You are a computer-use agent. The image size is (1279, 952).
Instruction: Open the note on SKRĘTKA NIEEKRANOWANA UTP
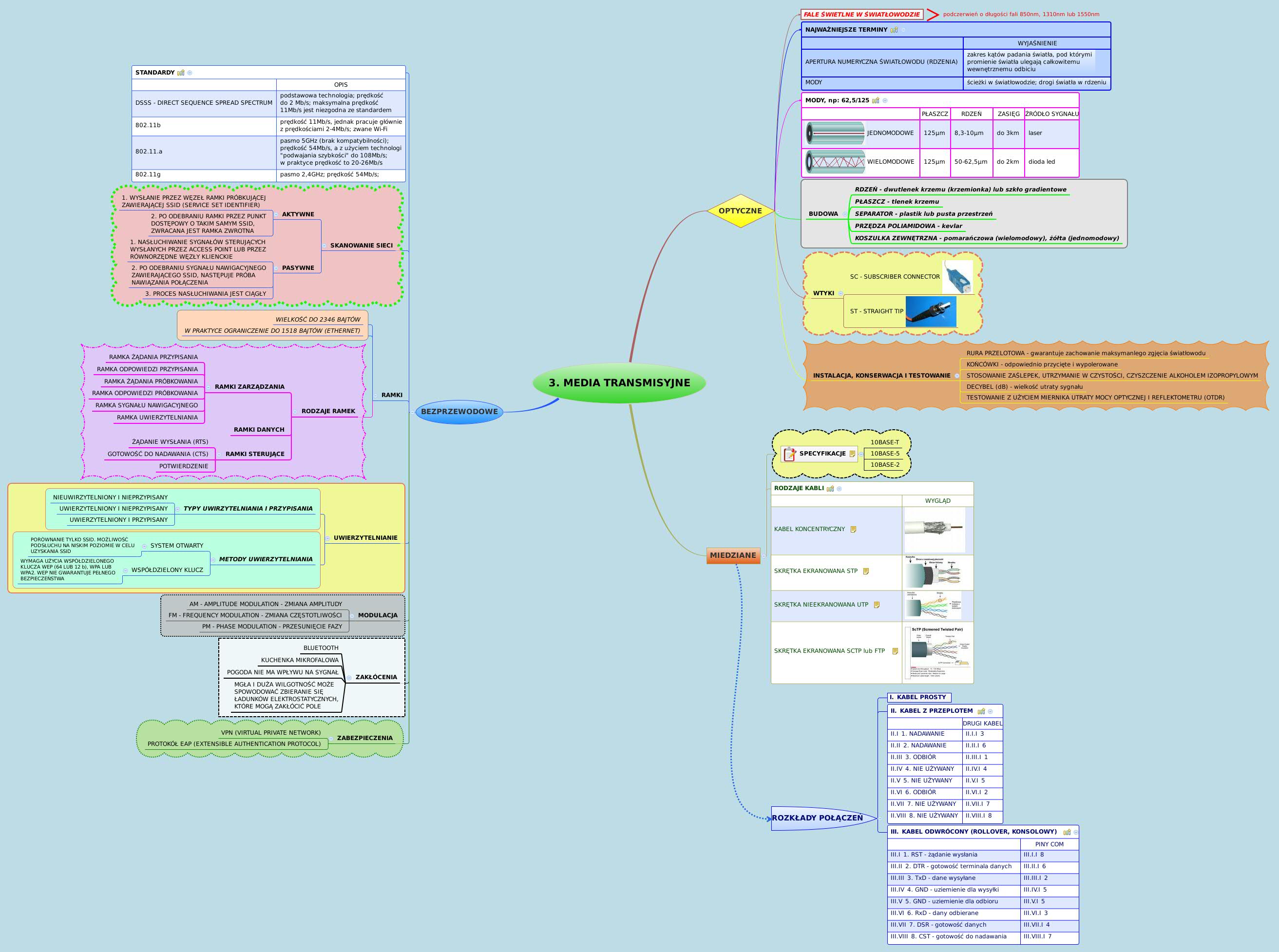click(877, 605)
